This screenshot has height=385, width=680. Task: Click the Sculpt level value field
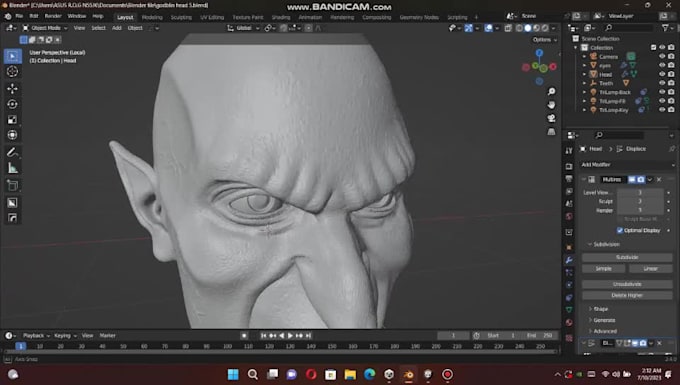click(640, 202)
